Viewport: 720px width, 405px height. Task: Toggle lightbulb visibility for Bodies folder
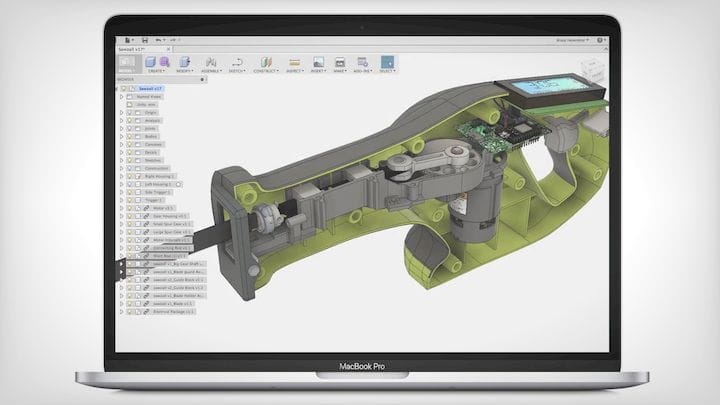pos(130,137)
